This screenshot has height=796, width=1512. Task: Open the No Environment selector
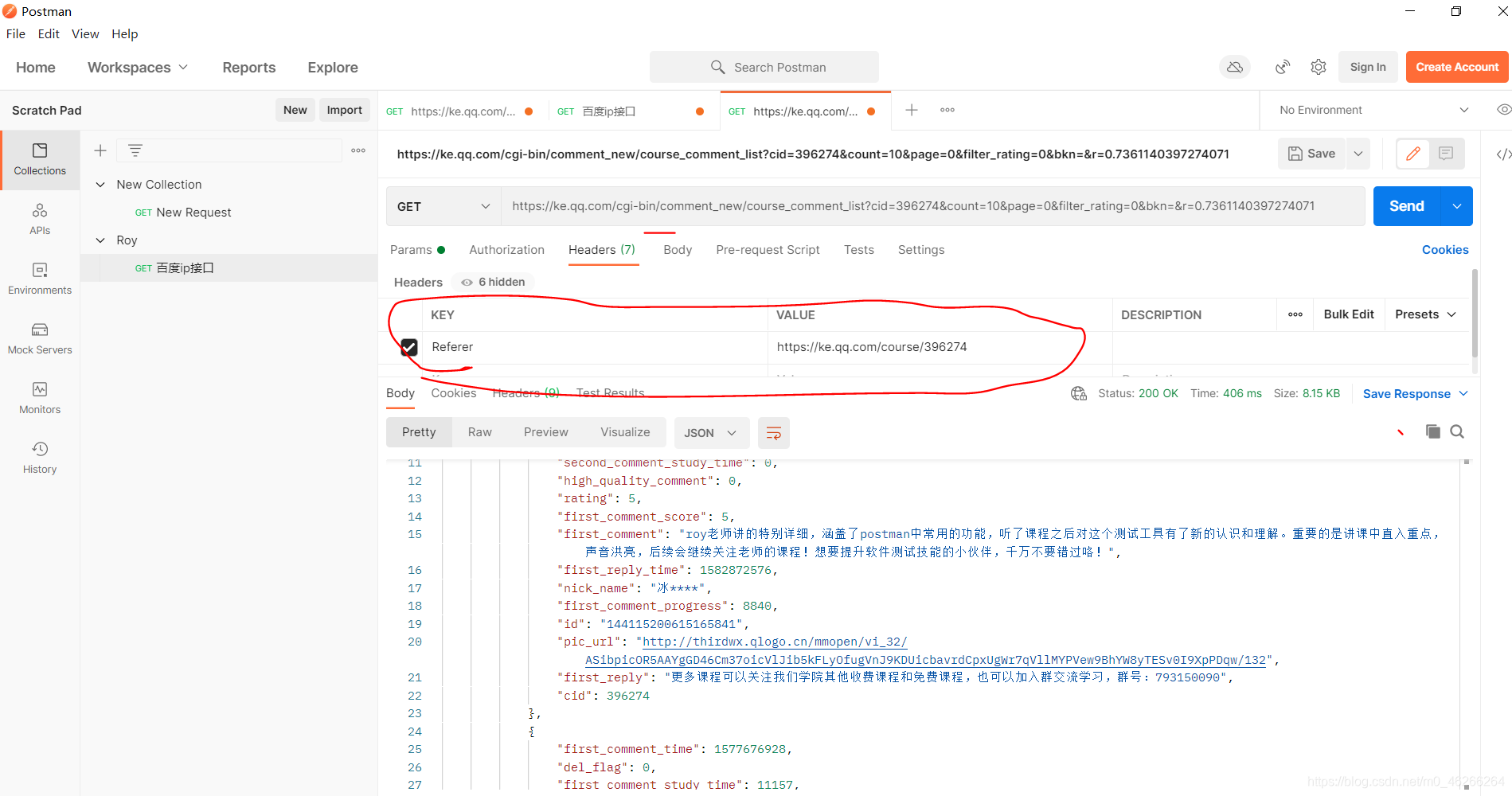1373,110
